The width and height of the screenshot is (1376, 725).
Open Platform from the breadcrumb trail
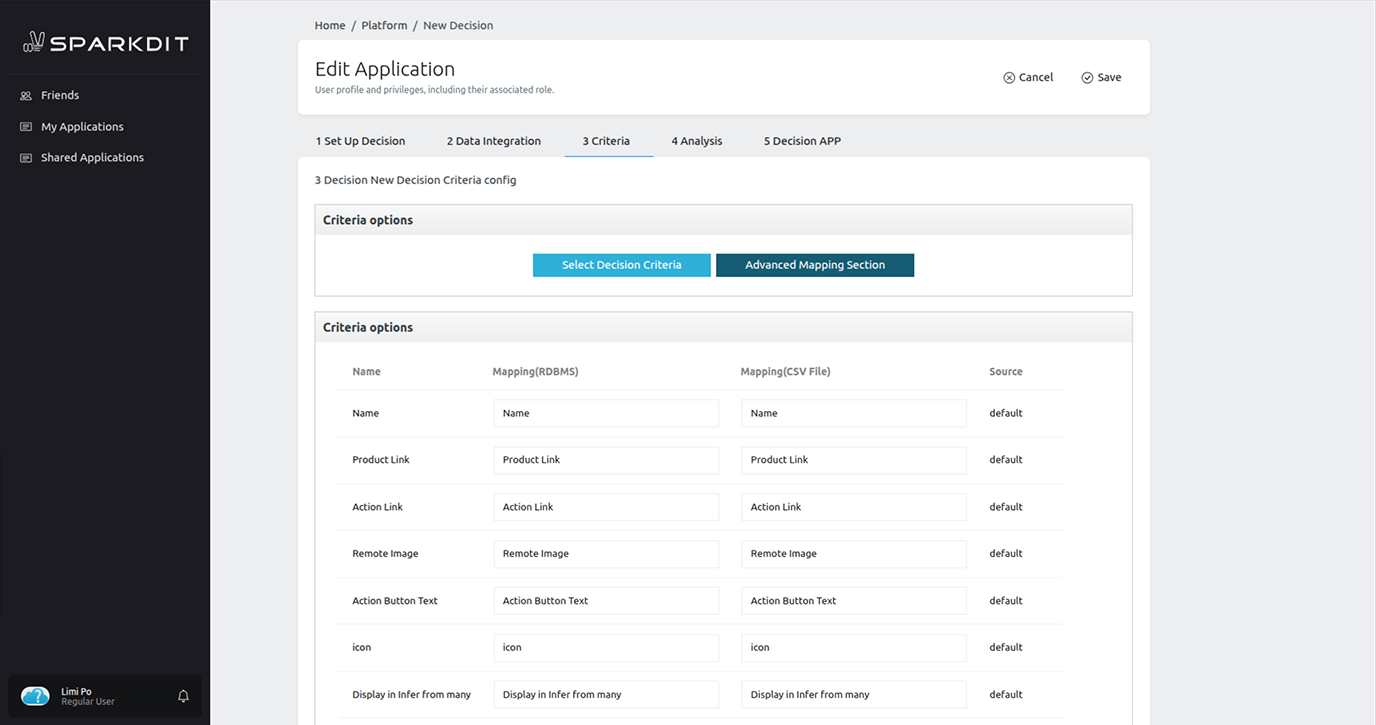[x=383, y=25]
